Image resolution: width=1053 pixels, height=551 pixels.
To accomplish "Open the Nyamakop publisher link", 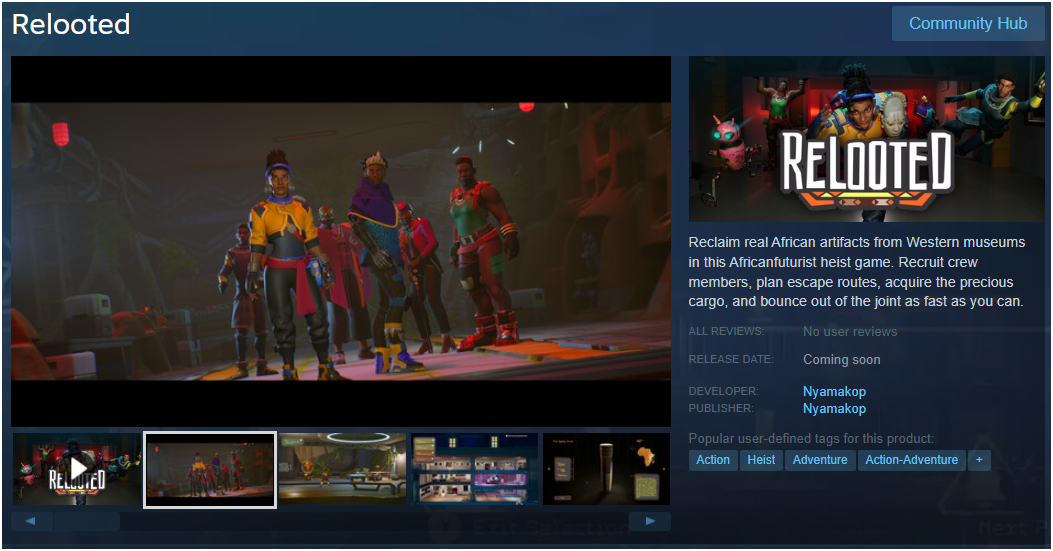I will click(834, 409).
